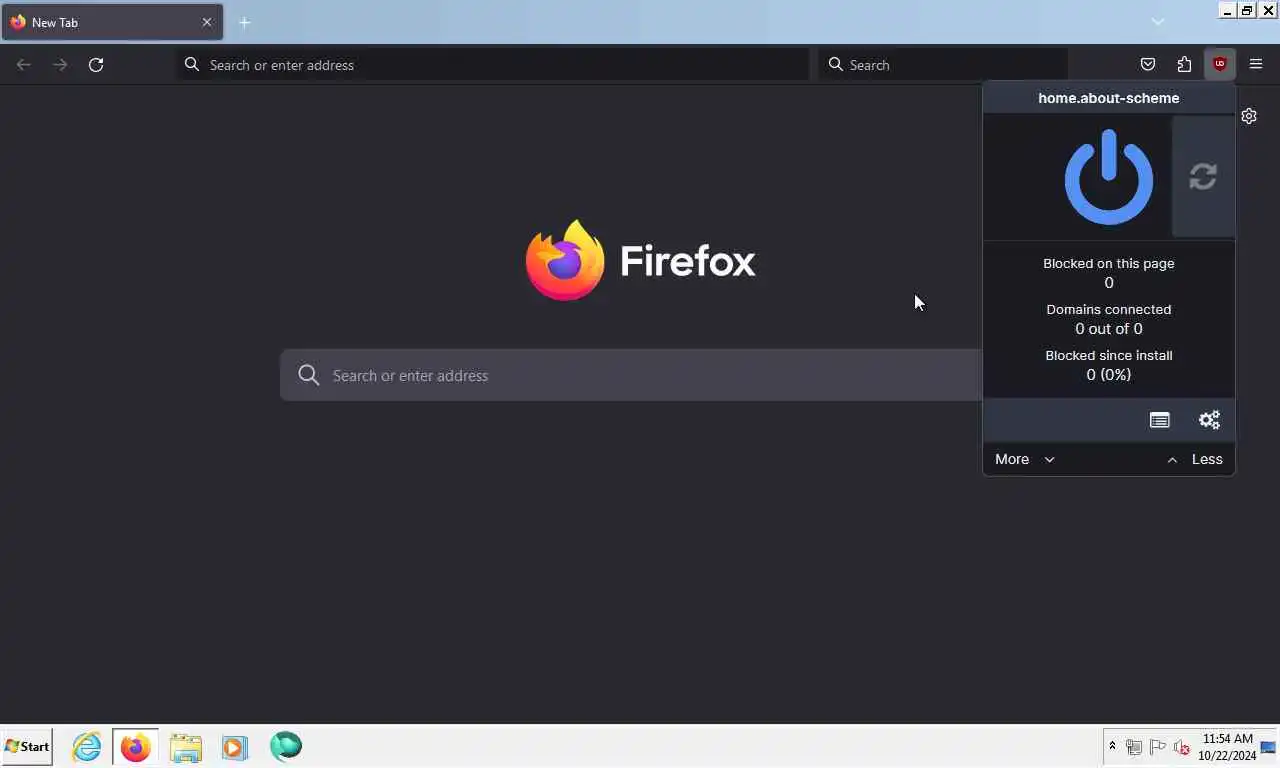1280x768 pixels.
Task: Click the Back arrow button
Action: [x=24, y=64]
